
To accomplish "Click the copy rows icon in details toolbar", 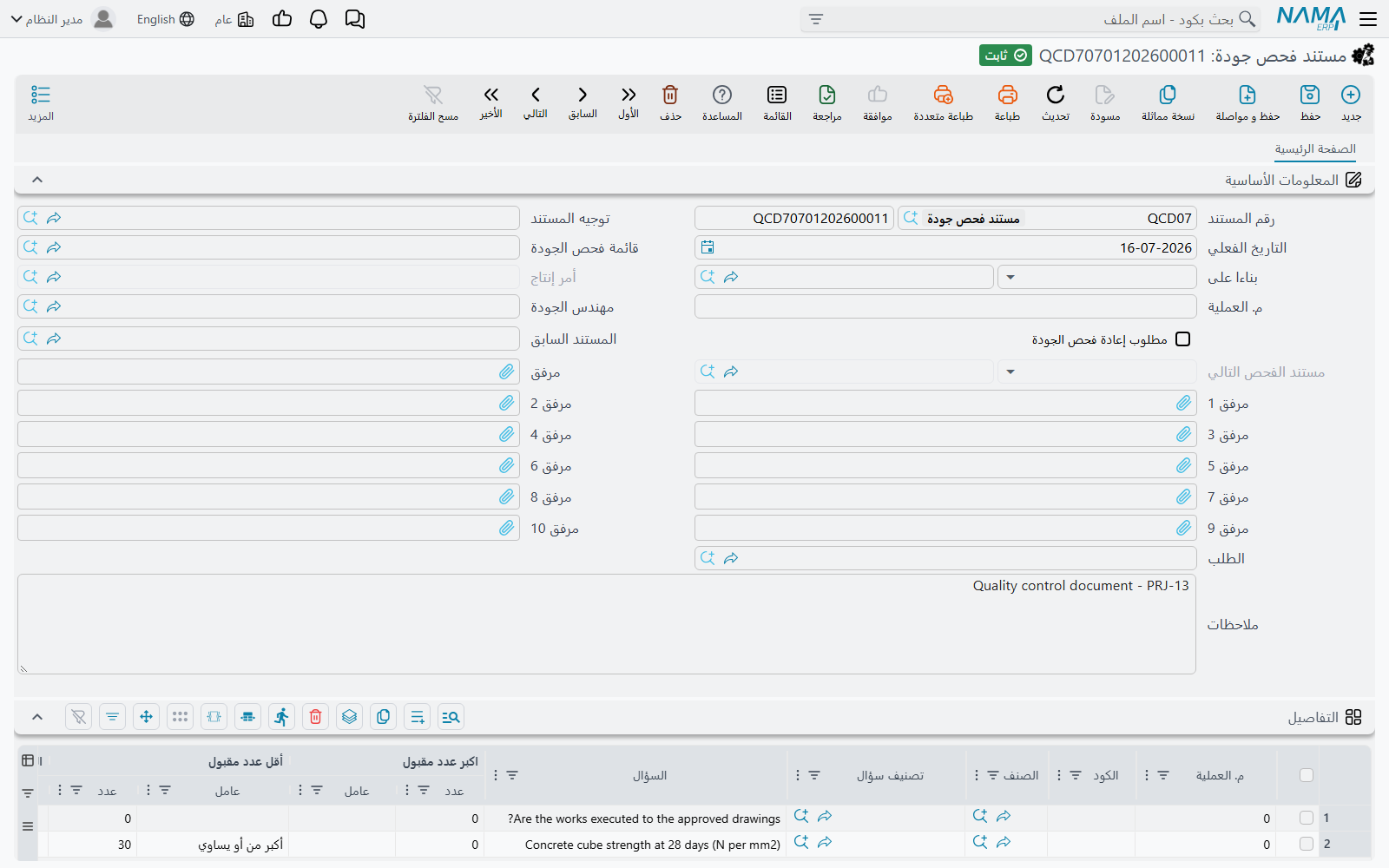I will (383, 717).
